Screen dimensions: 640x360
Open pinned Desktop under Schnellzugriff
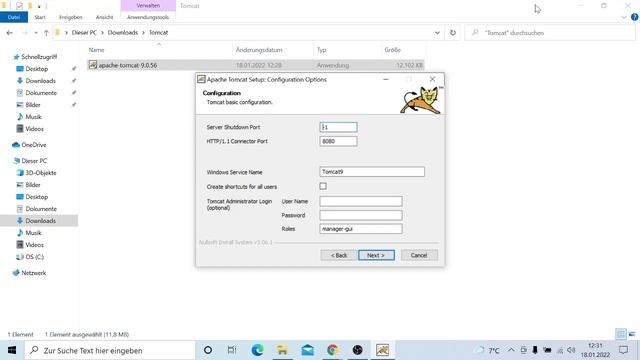click(37, 69)
